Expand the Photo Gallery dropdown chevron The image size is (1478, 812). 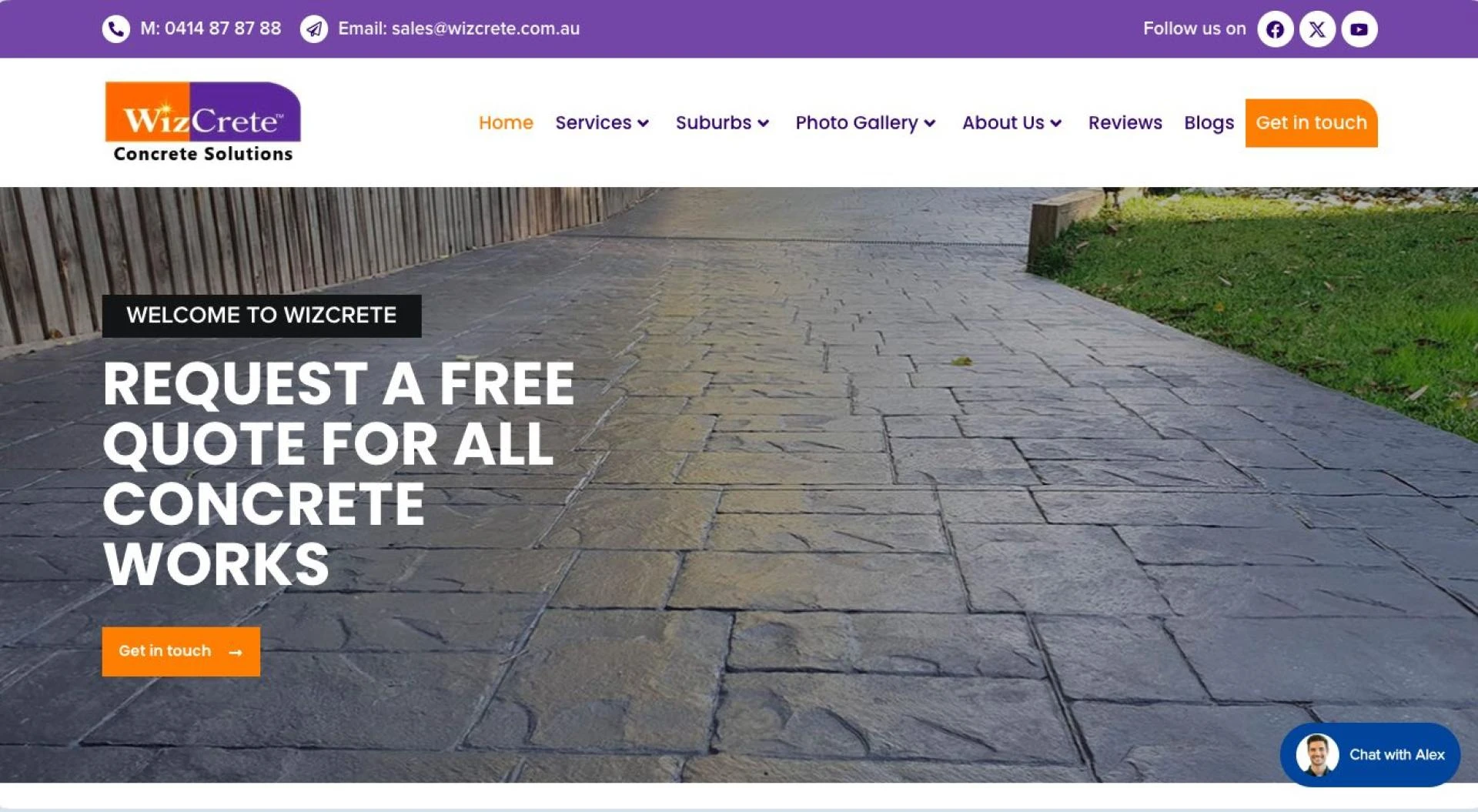930,123
